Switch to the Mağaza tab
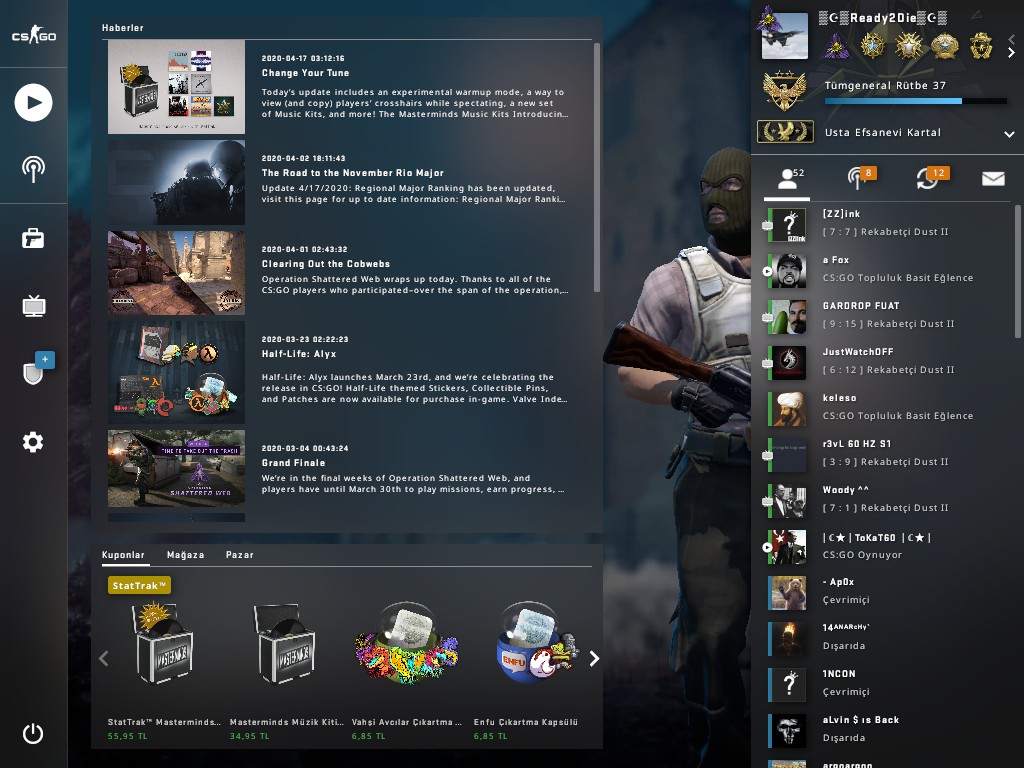 pos(185,554)
